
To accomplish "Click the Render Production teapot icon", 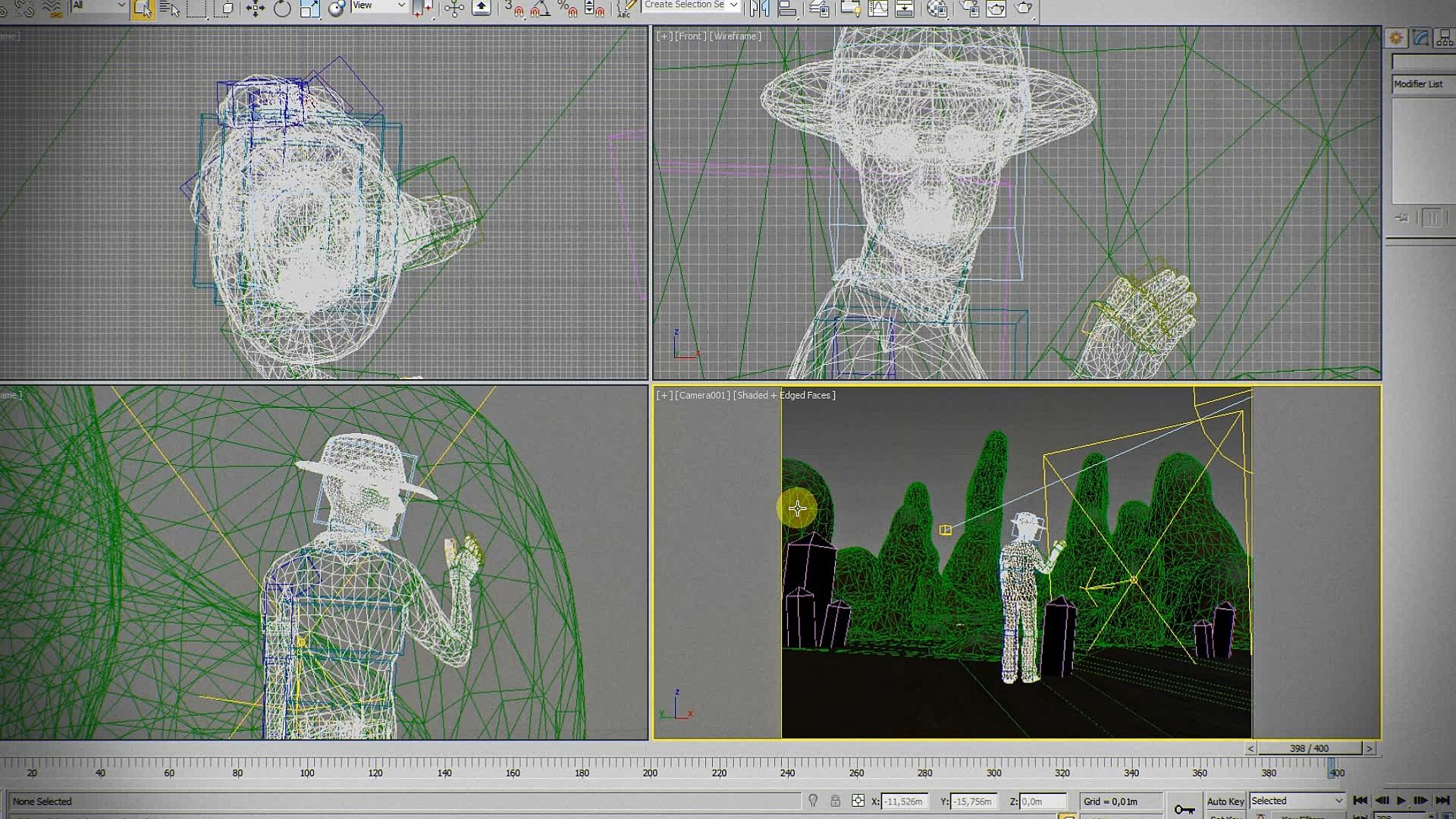I will point(1023,8).
